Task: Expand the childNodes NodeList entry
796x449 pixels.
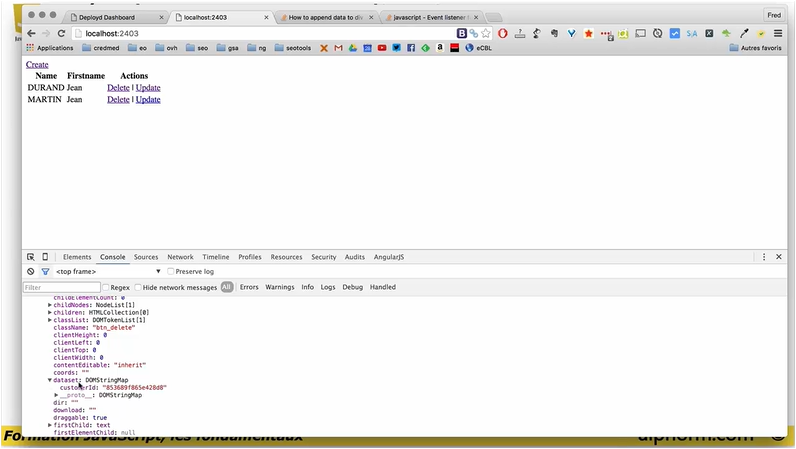Action: tap(50, 305)
